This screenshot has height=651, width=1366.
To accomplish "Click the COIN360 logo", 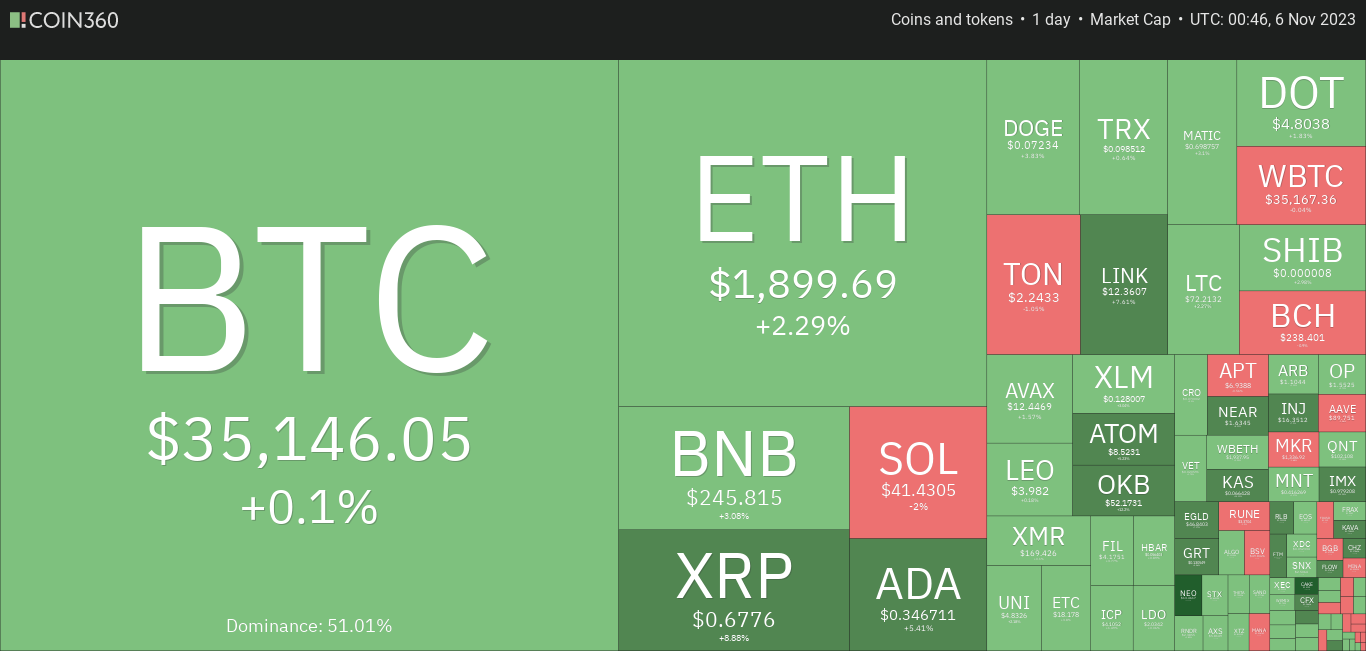I will point(64,20).
